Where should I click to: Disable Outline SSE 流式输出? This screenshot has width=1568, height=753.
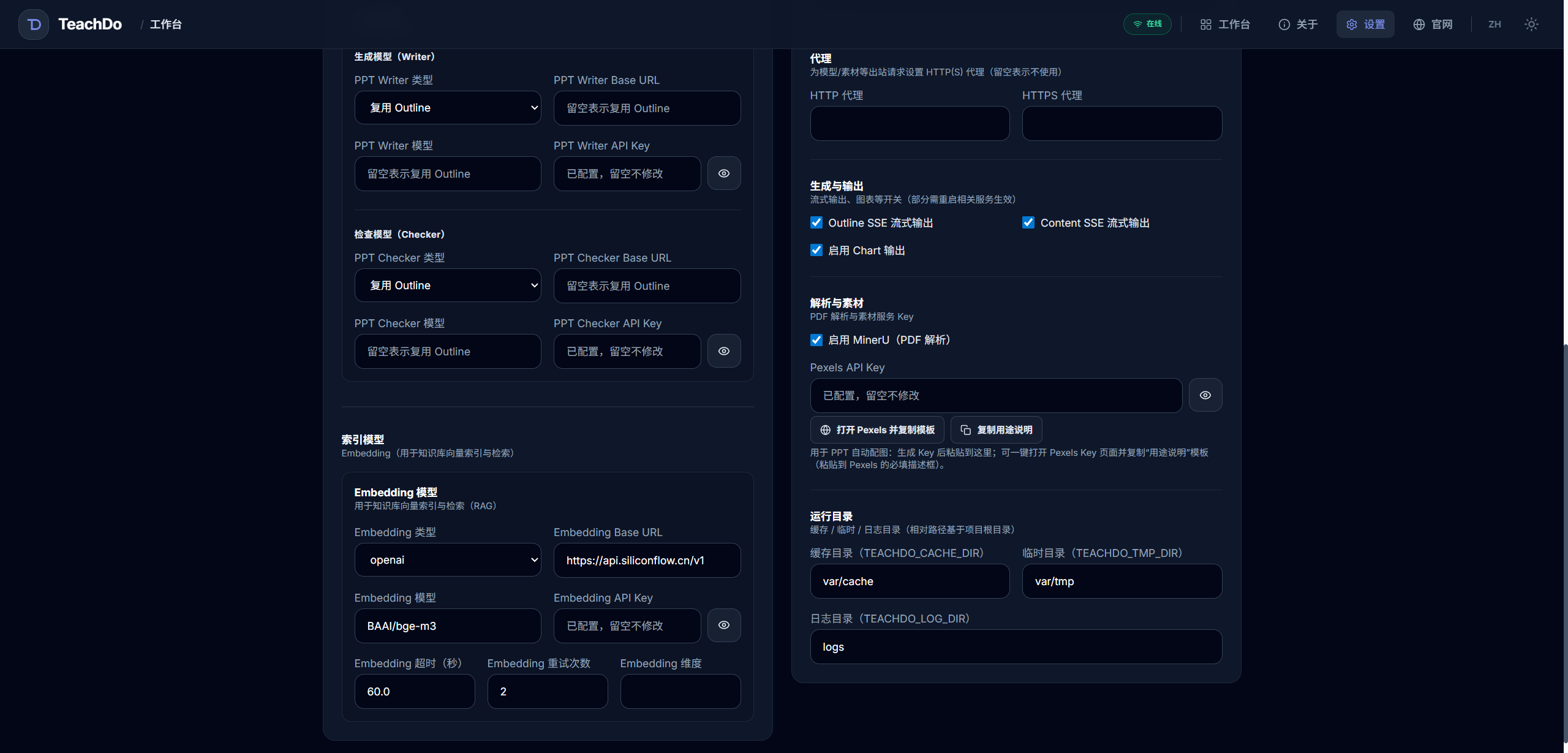coord(816,222)
